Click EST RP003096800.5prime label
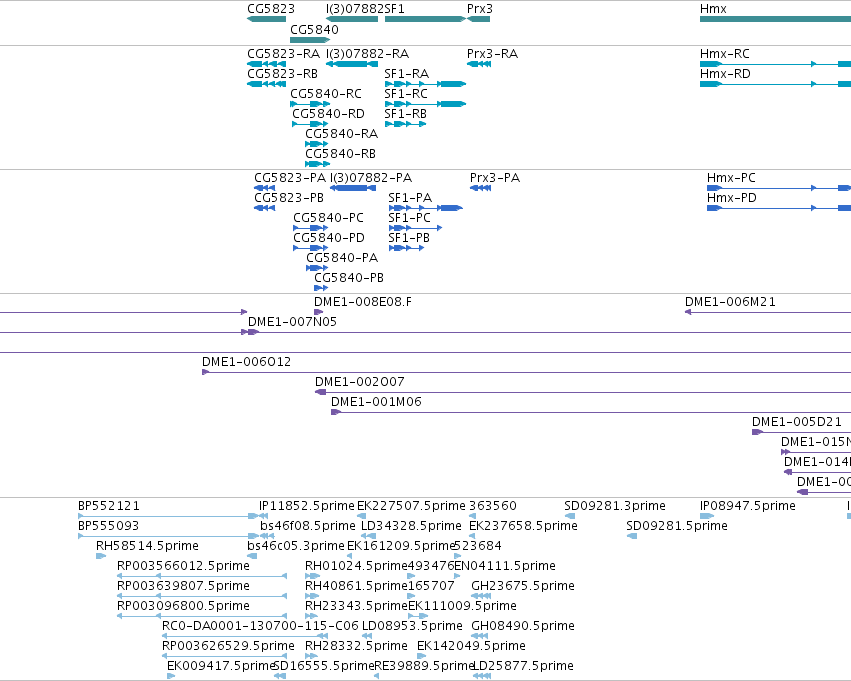This screenshot has height=681, width=851. pyautogui.click(x=183, y=606)
